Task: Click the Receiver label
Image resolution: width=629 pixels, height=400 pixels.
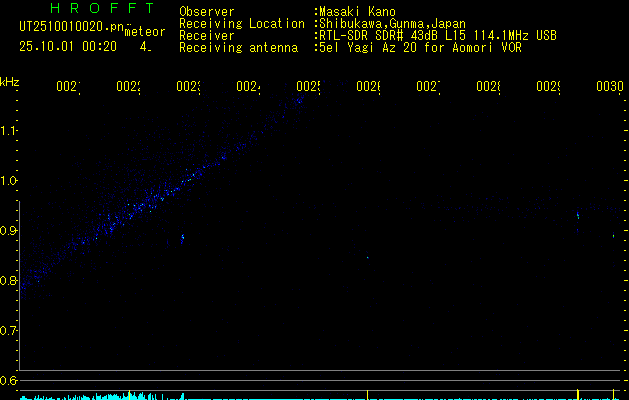Action: [x=207, y=36]
